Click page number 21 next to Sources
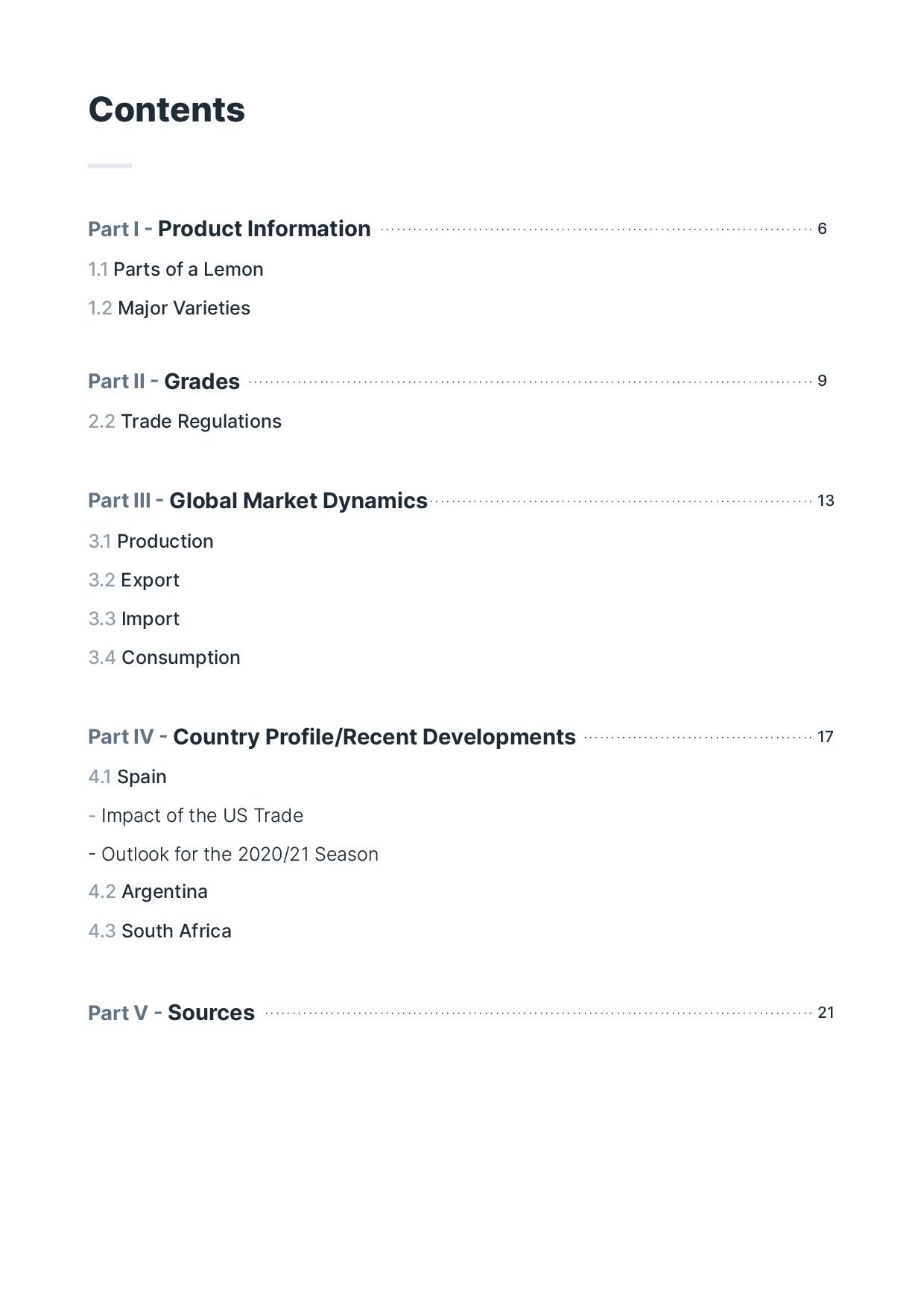The height and width of the screenshot is (1307, 924). [826, 1013]
